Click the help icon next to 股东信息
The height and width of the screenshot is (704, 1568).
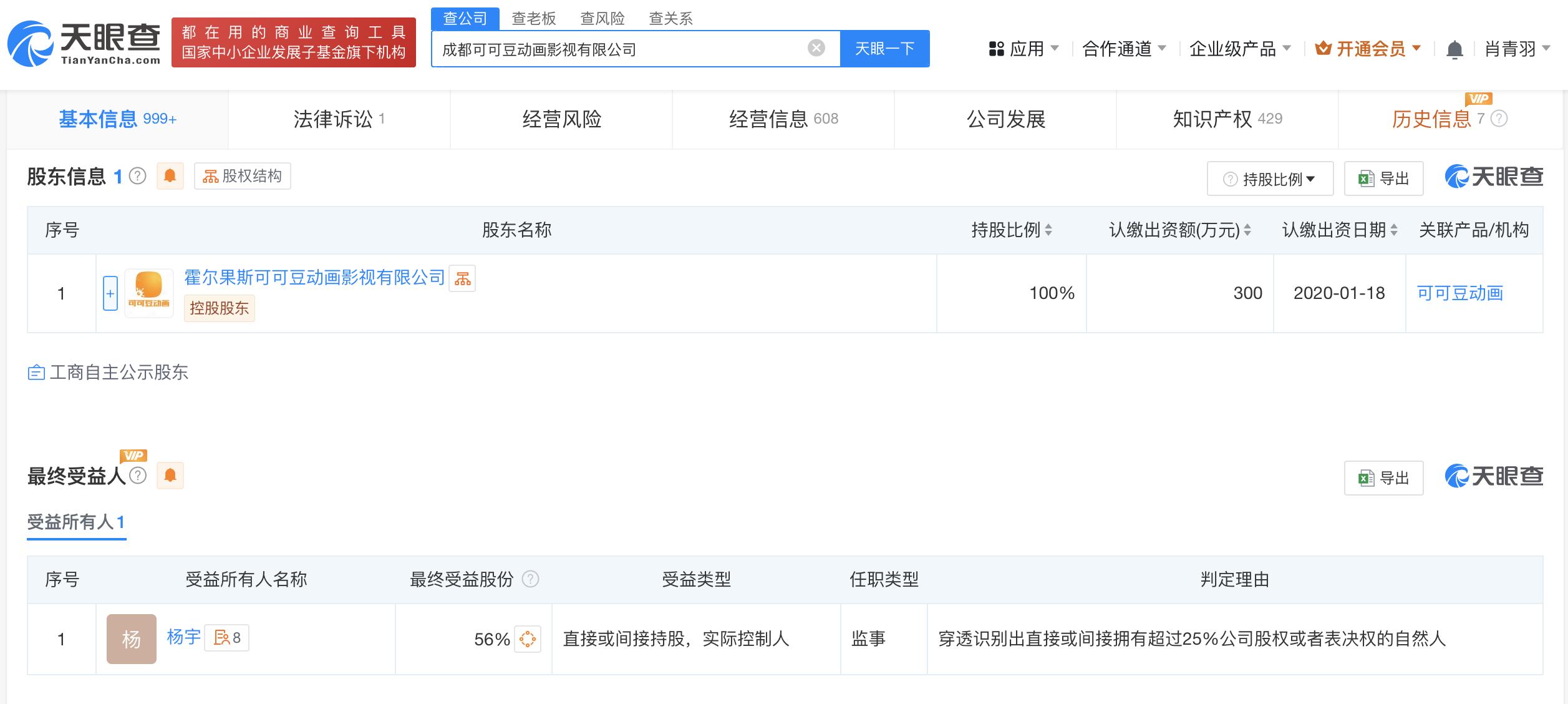point(137,177)
